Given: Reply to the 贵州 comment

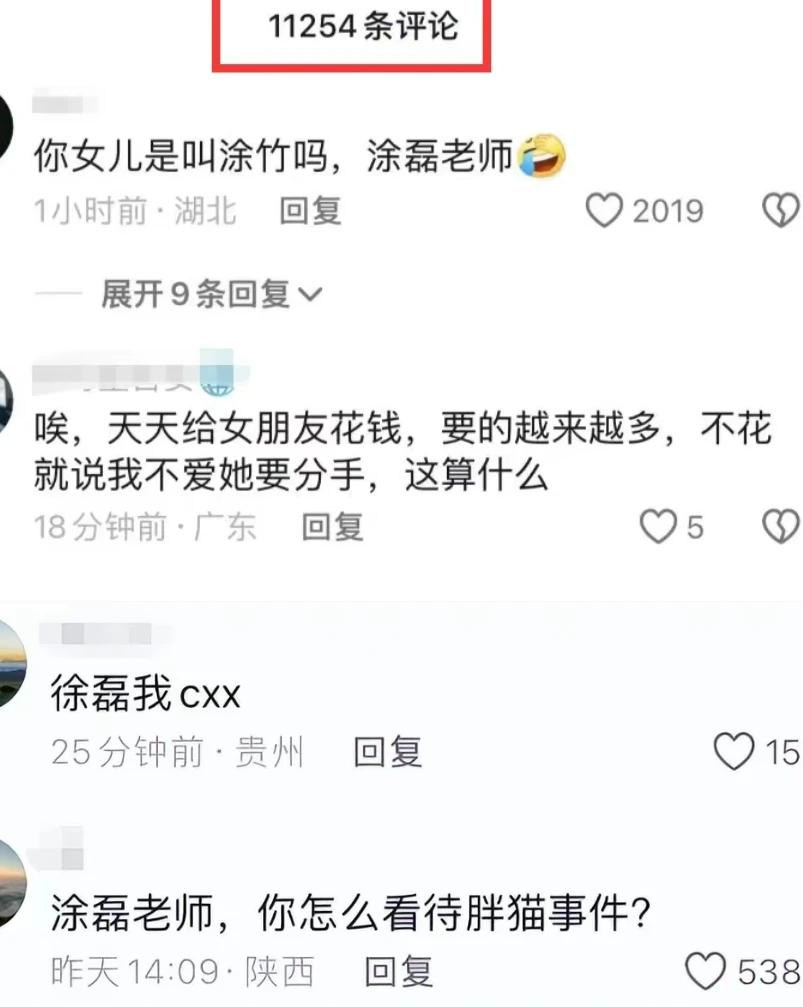Looking at the screenshot, I should point(387,751).
